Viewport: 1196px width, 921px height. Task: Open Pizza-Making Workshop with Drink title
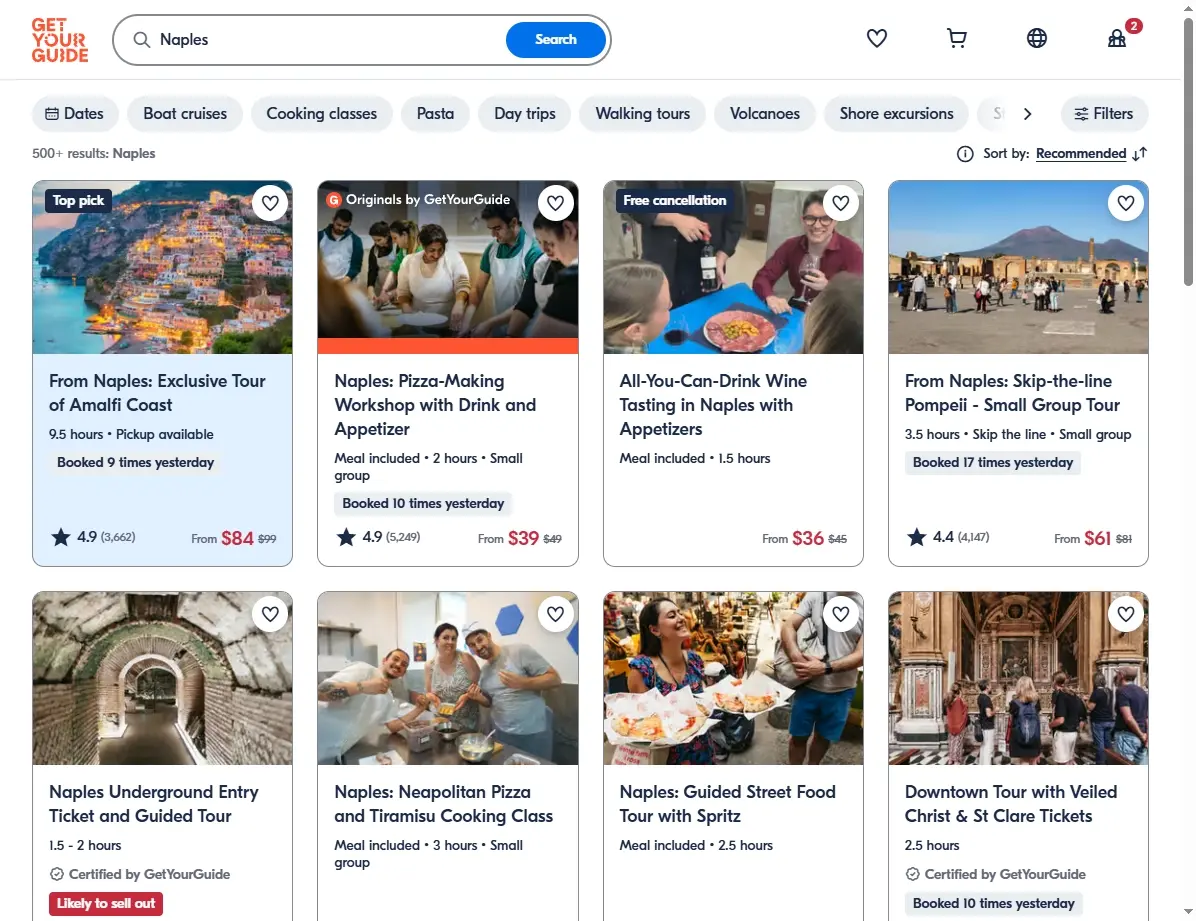pos(436,405)
